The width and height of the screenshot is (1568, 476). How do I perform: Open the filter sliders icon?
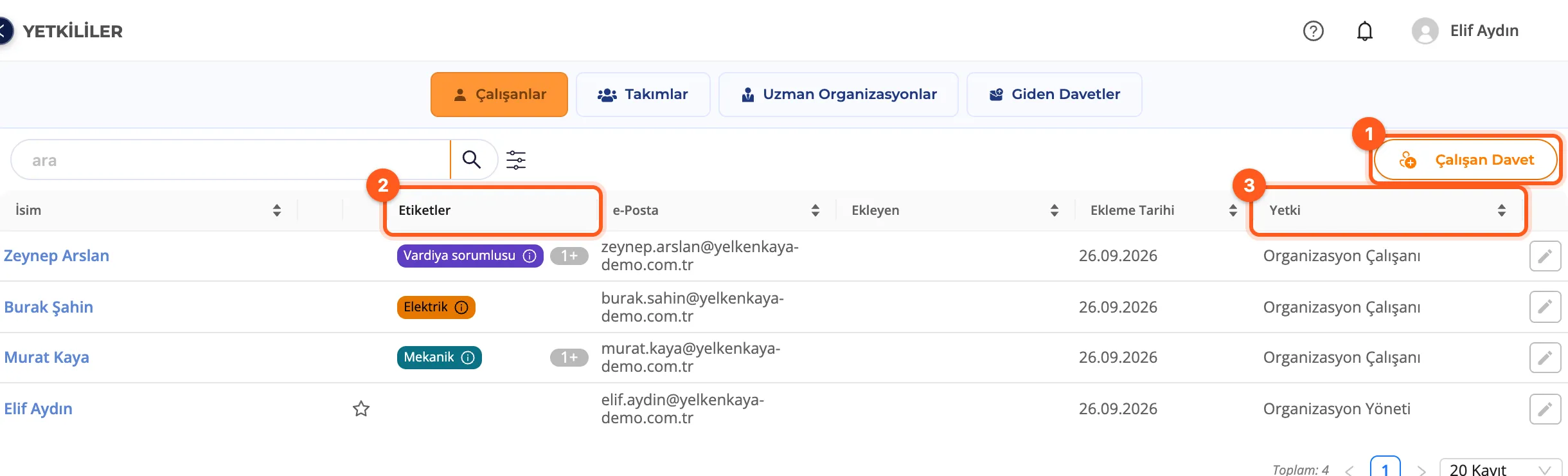(x=516, y=160)
